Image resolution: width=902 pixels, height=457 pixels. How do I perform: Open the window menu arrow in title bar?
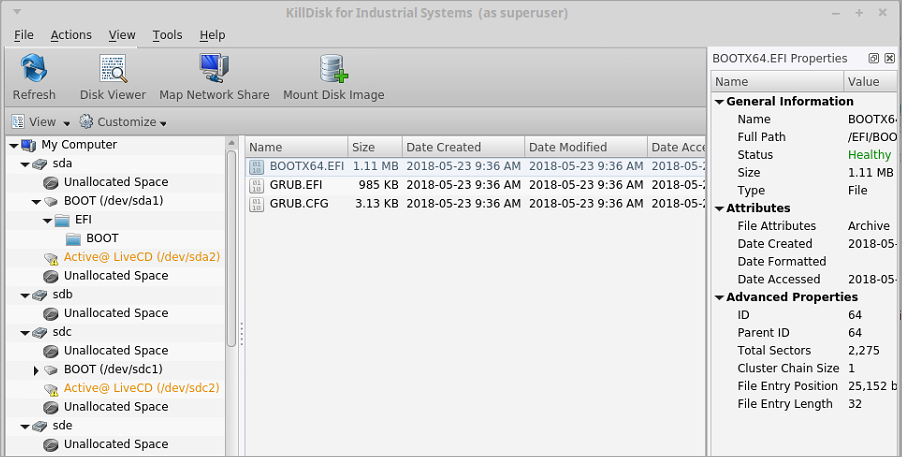click(x=17, y=12)
